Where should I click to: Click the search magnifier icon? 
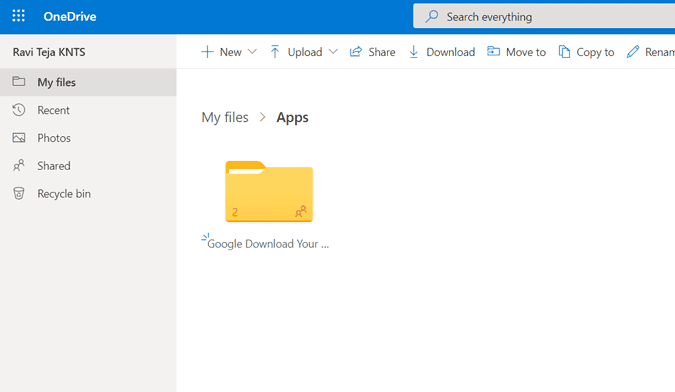[x=431, y=16]
